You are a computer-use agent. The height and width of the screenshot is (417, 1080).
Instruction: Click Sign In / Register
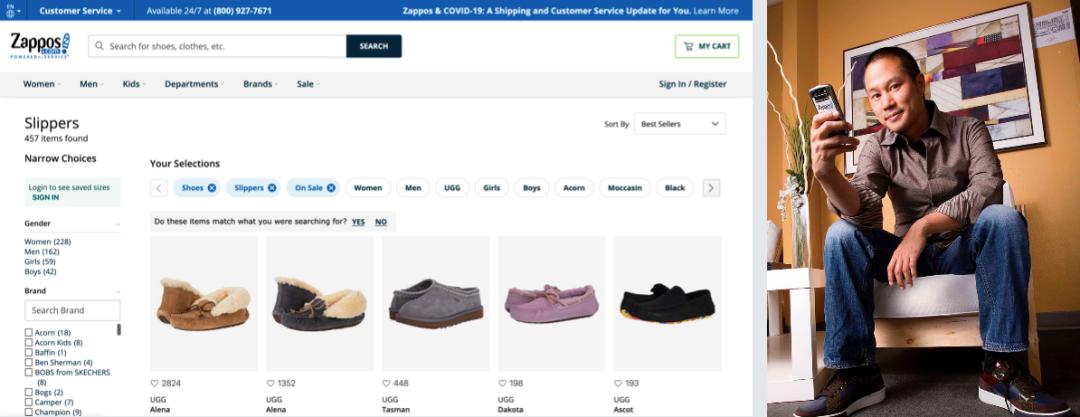[692, 84]
